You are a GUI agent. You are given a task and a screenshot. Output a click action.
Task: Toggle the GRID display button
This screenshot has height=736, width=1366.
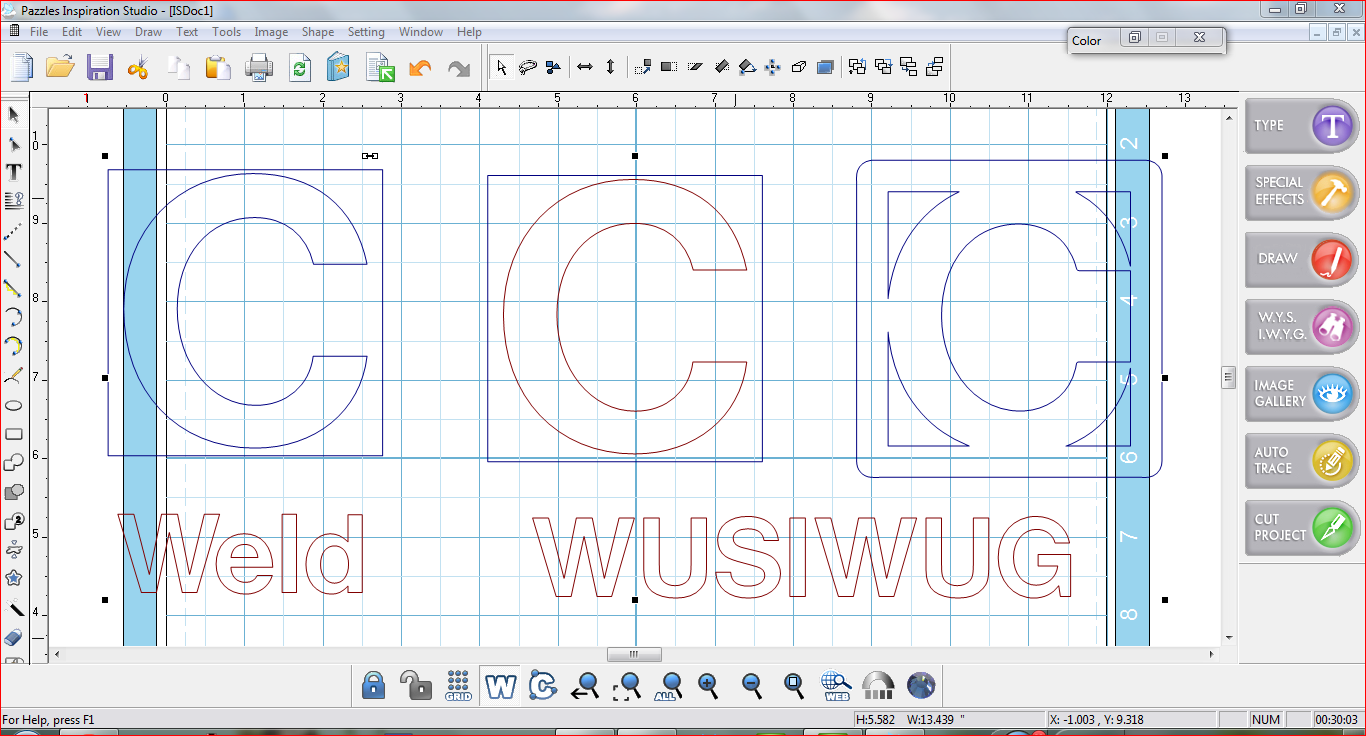[x=458, y=686]
